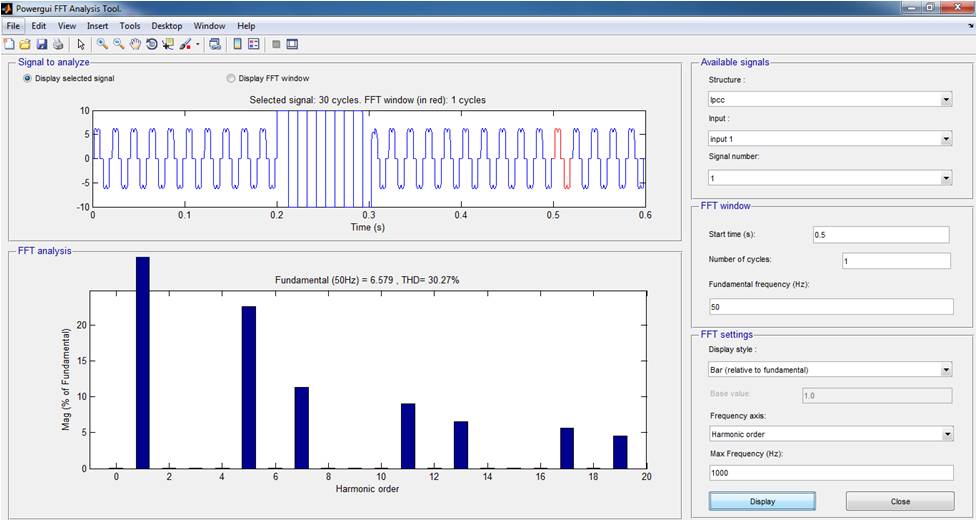Viewport: 977px width, 521px height.
Task: Click the Link Plot toolbar icon
Action: point(215,44)
